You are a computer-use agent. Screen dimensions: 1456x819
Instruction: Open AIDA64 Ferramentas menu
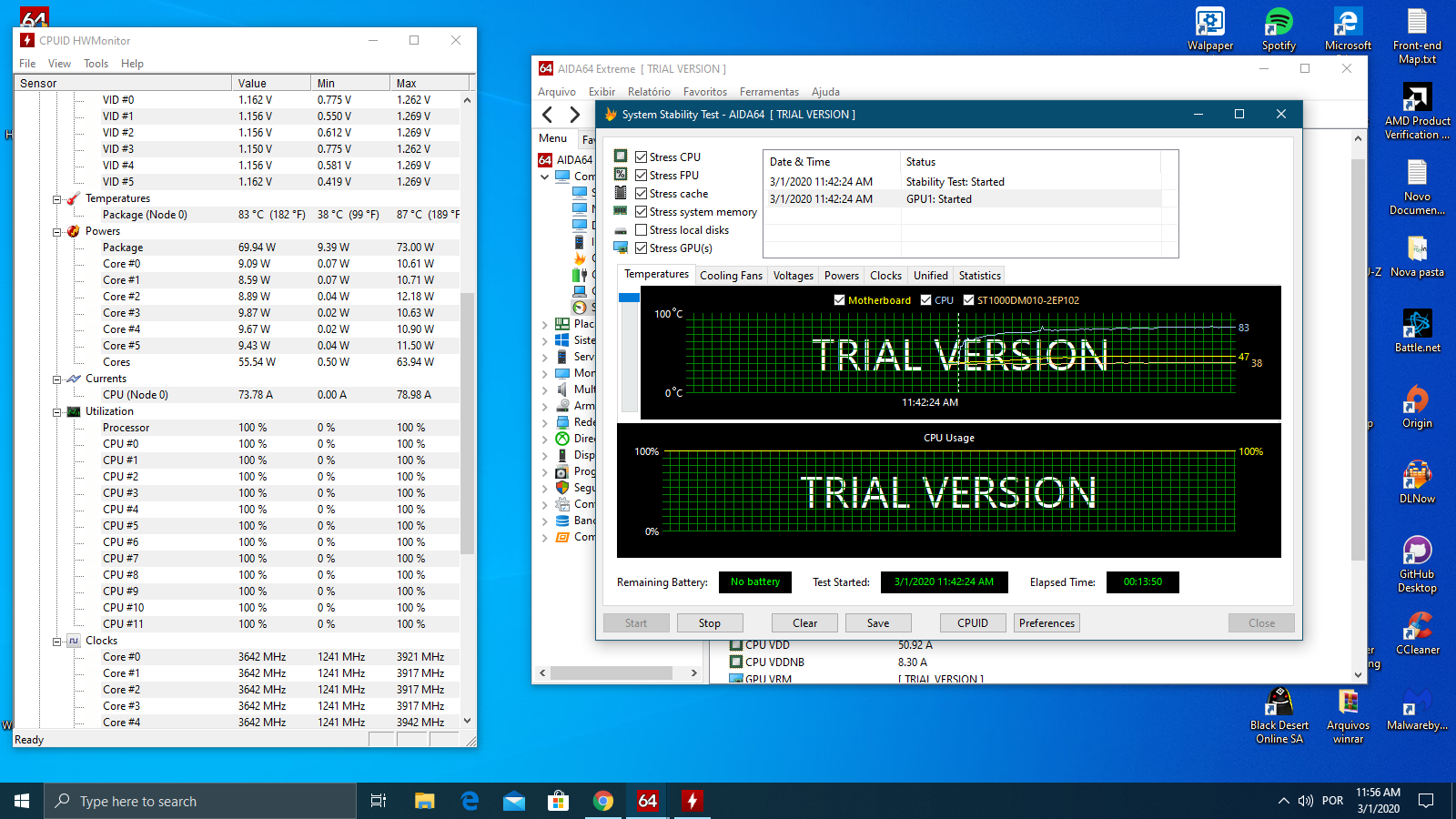tap(769, 92)
